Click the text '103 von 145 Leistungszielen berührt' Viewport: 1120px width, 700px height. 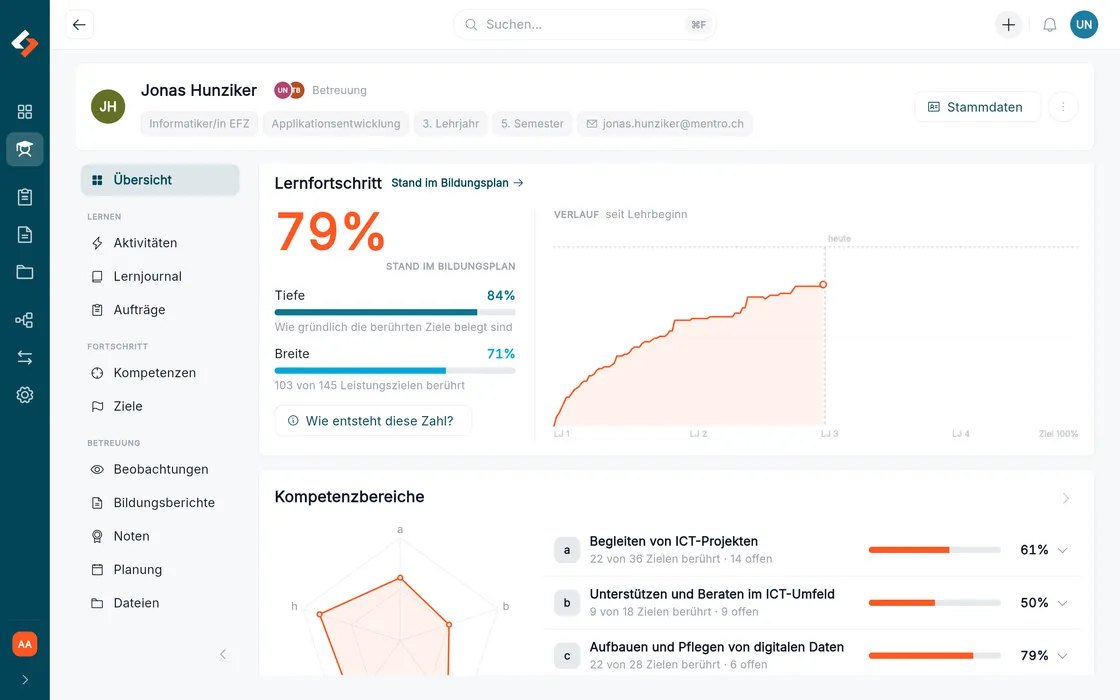pos(369,385)
